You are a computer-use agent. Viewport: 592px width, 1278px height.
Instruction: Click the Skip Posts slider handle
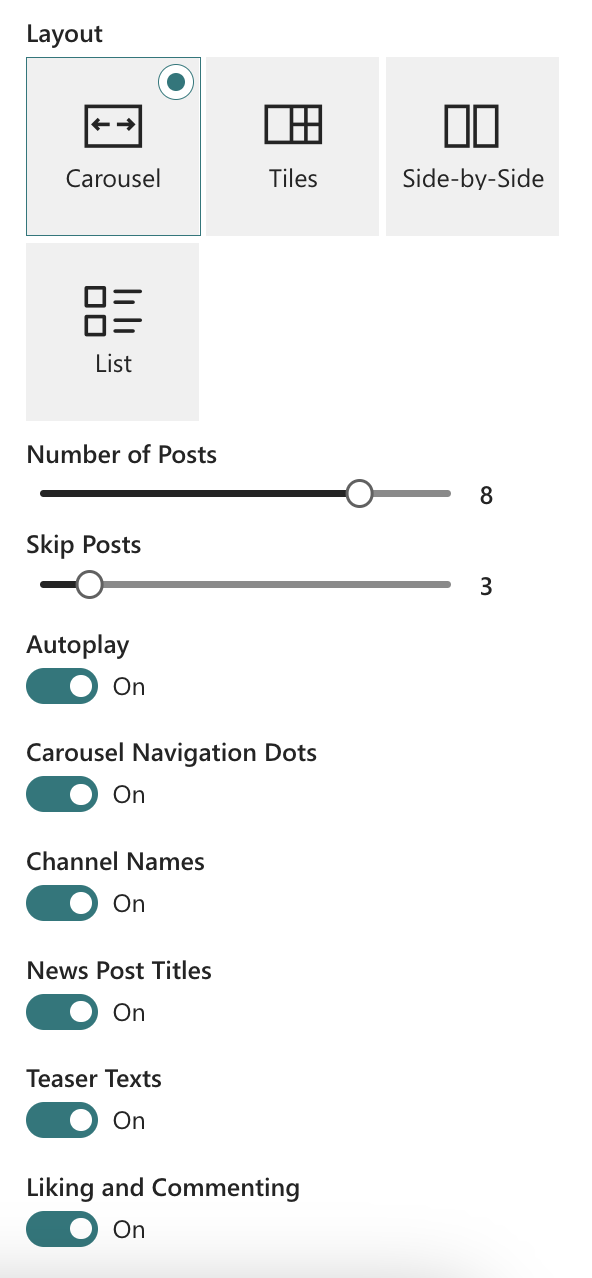(90, 585)
